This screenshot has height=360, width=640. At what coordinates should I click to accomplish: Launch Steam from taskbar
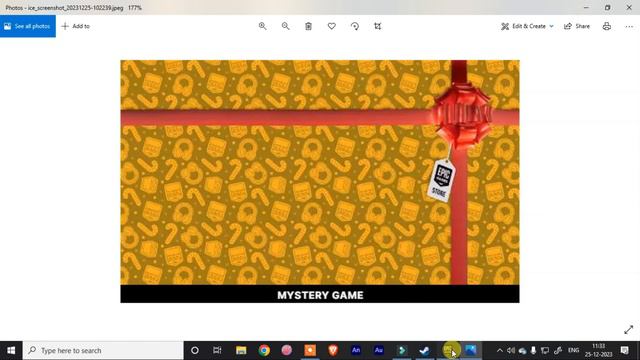point(424,350)
